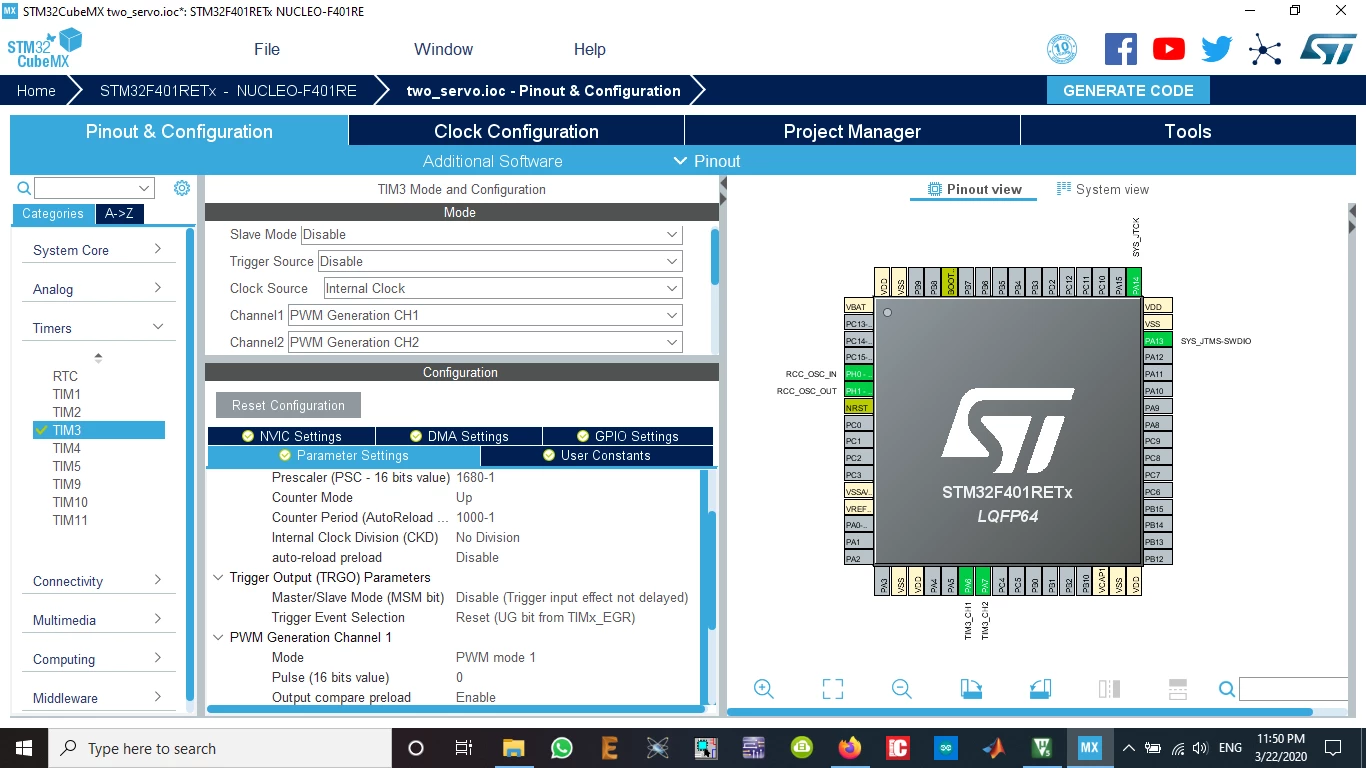This screenshot has width=1366, height=768.
Task: Open the categories settings gear icon
Action: 181,188
